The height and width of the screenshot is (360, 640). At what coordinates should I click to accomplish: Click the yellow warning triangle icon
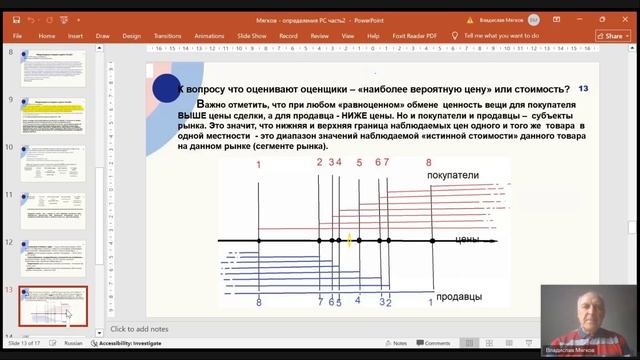pyautogui.click(x=470, y=20)
